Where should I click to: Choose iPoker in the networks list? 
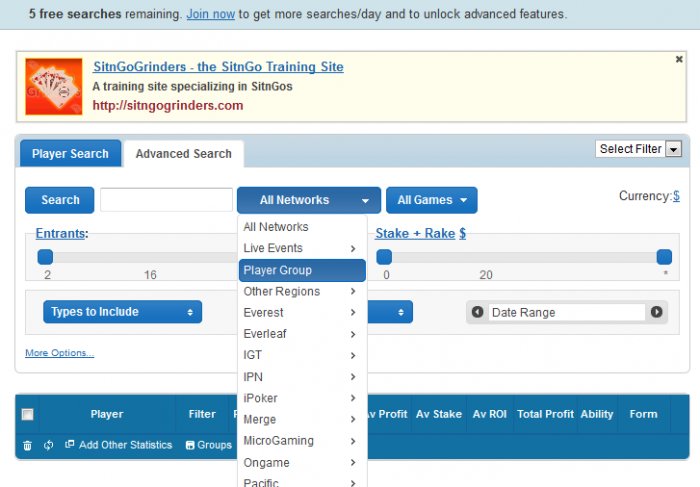pyautogui.click(x=302, y=398)
